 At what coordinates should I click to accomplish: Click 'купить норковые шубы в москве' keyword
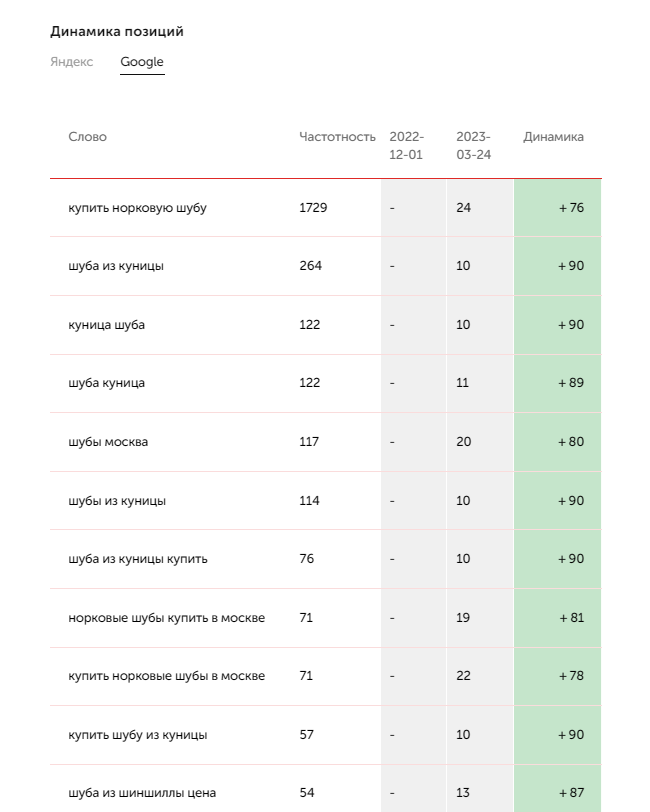tap(166, 676)
